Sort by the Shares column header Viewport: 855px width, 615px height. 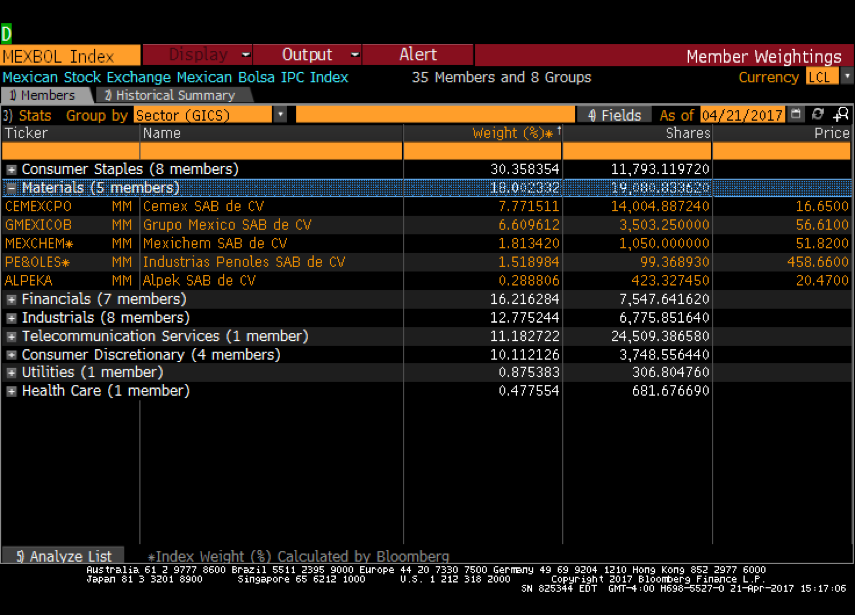[688, 133]
